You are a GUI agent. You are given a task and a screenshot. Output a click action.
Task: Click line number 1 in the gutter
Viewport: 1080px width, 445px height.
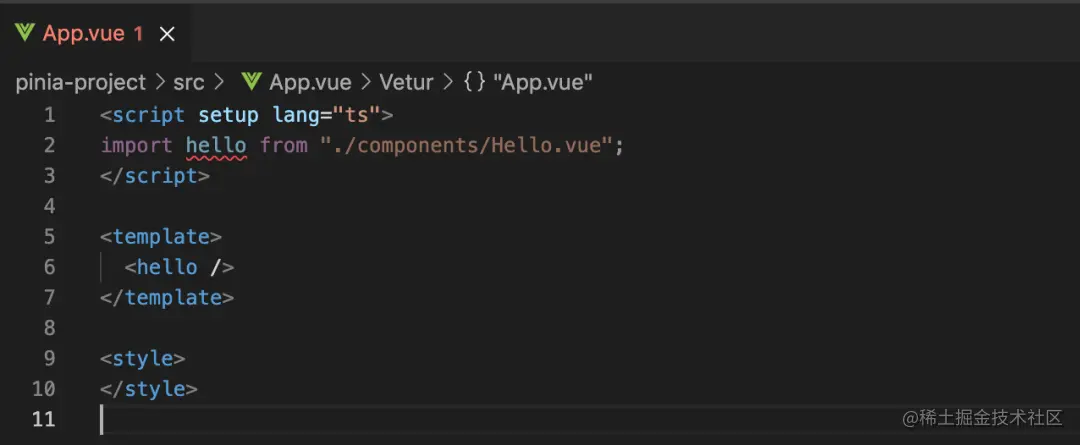click(x=50, y=114)
